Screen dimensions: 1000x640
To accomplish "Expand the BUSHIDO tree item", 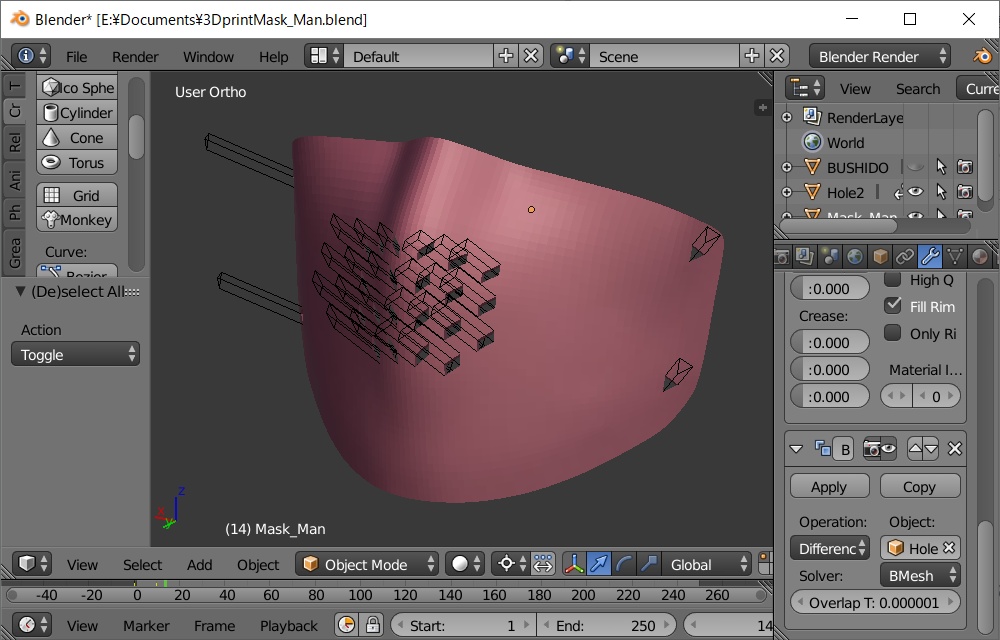I will click(x=786, y=167).
